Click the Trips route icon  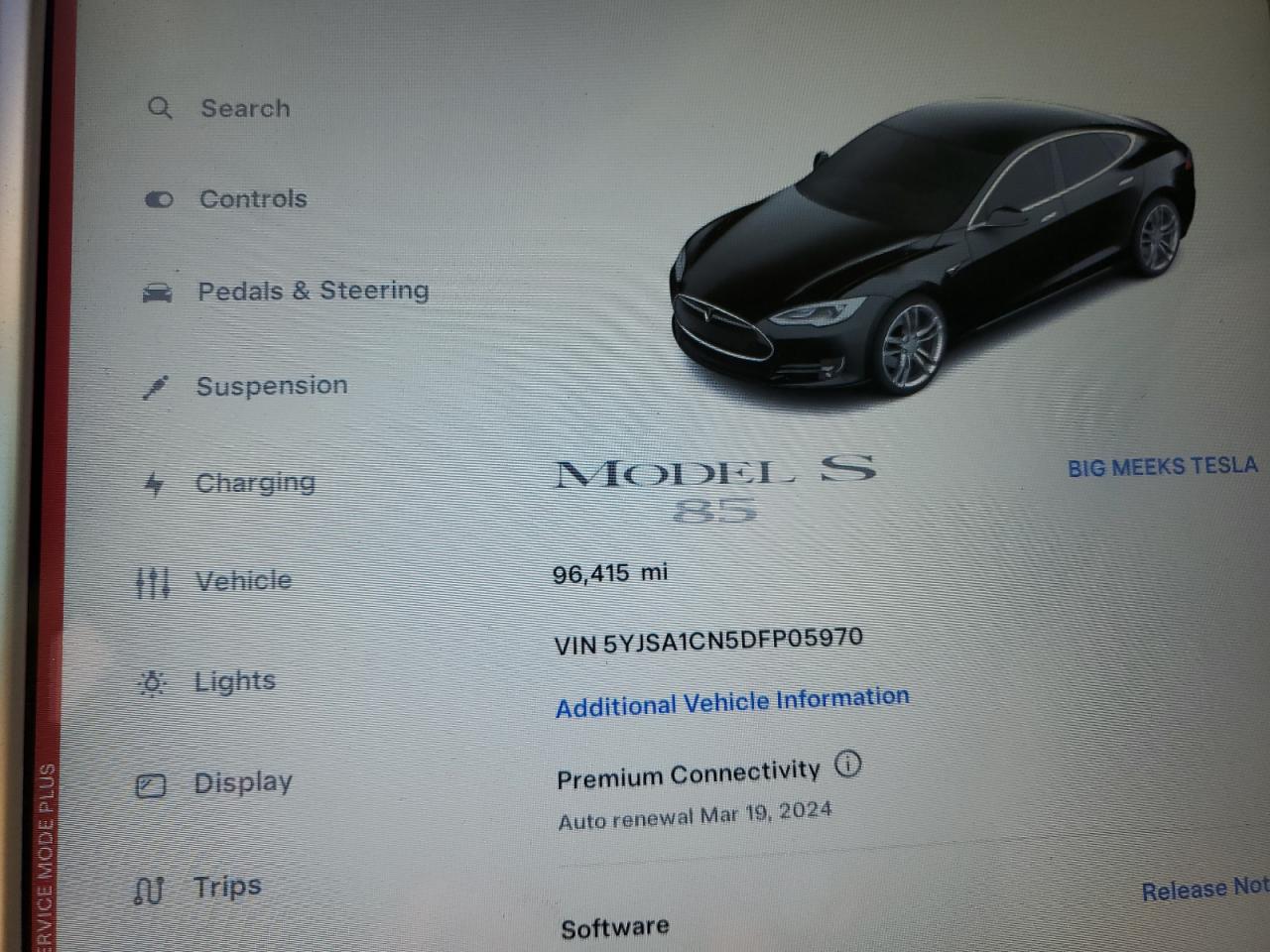click(148, 891)
